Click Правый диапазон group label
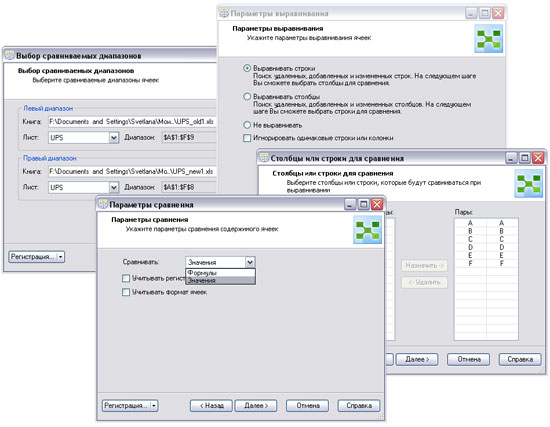Screen dimensions: 550x427 [x=49, y=158]
